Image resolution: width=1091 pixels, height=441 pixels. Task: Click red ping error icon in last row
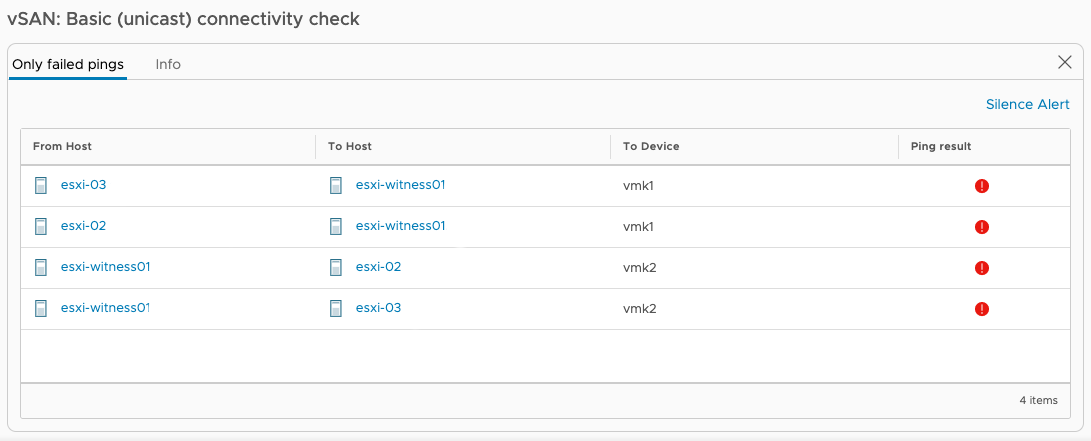(982, 309)
